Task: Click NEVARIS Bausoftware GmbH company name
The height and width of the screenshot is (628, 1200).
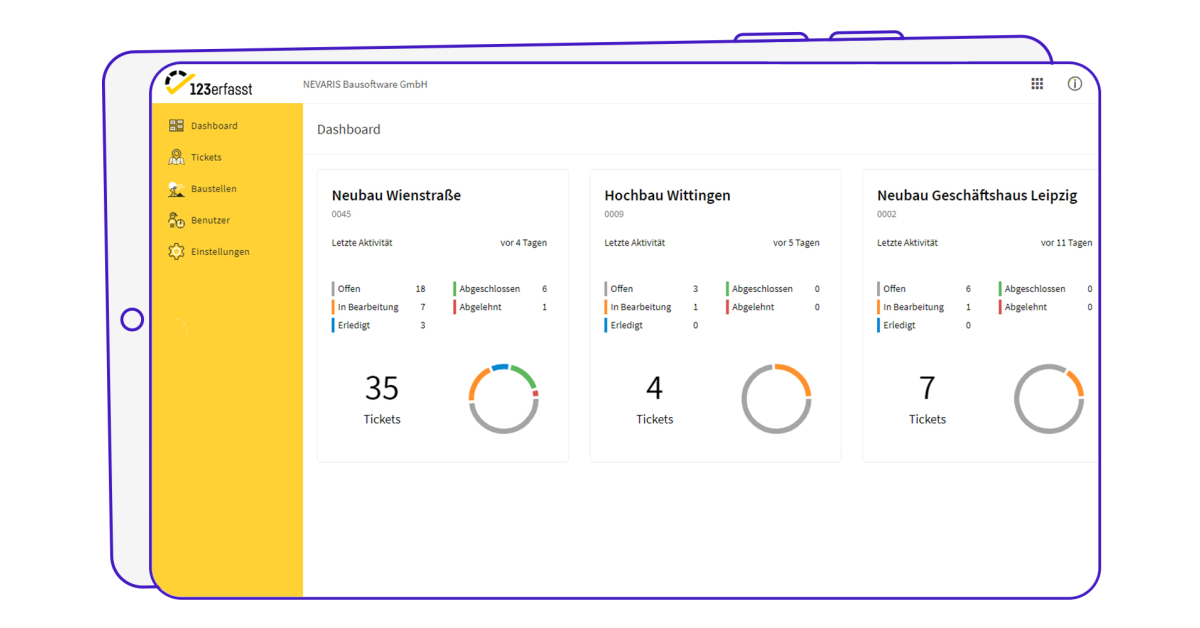Action: [365, 85]
